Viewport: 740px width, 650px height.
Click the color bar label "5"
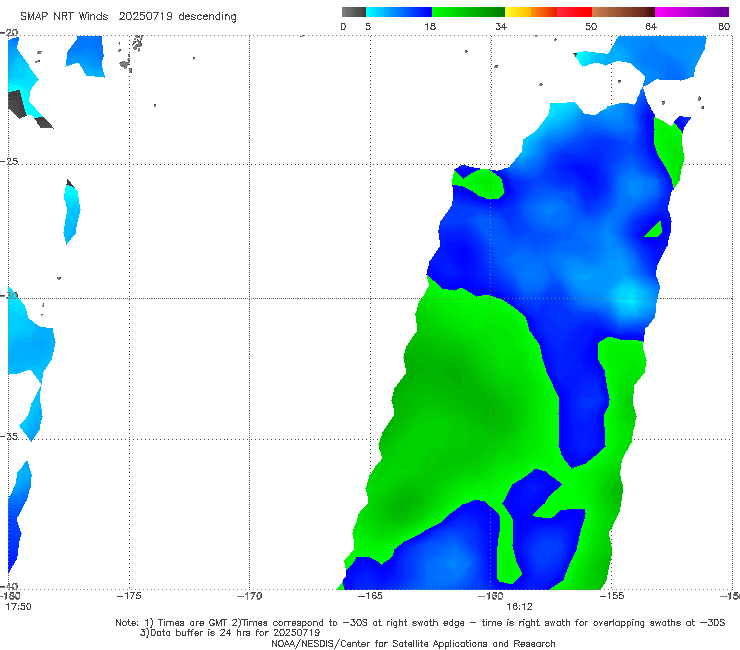pos(368,27)
